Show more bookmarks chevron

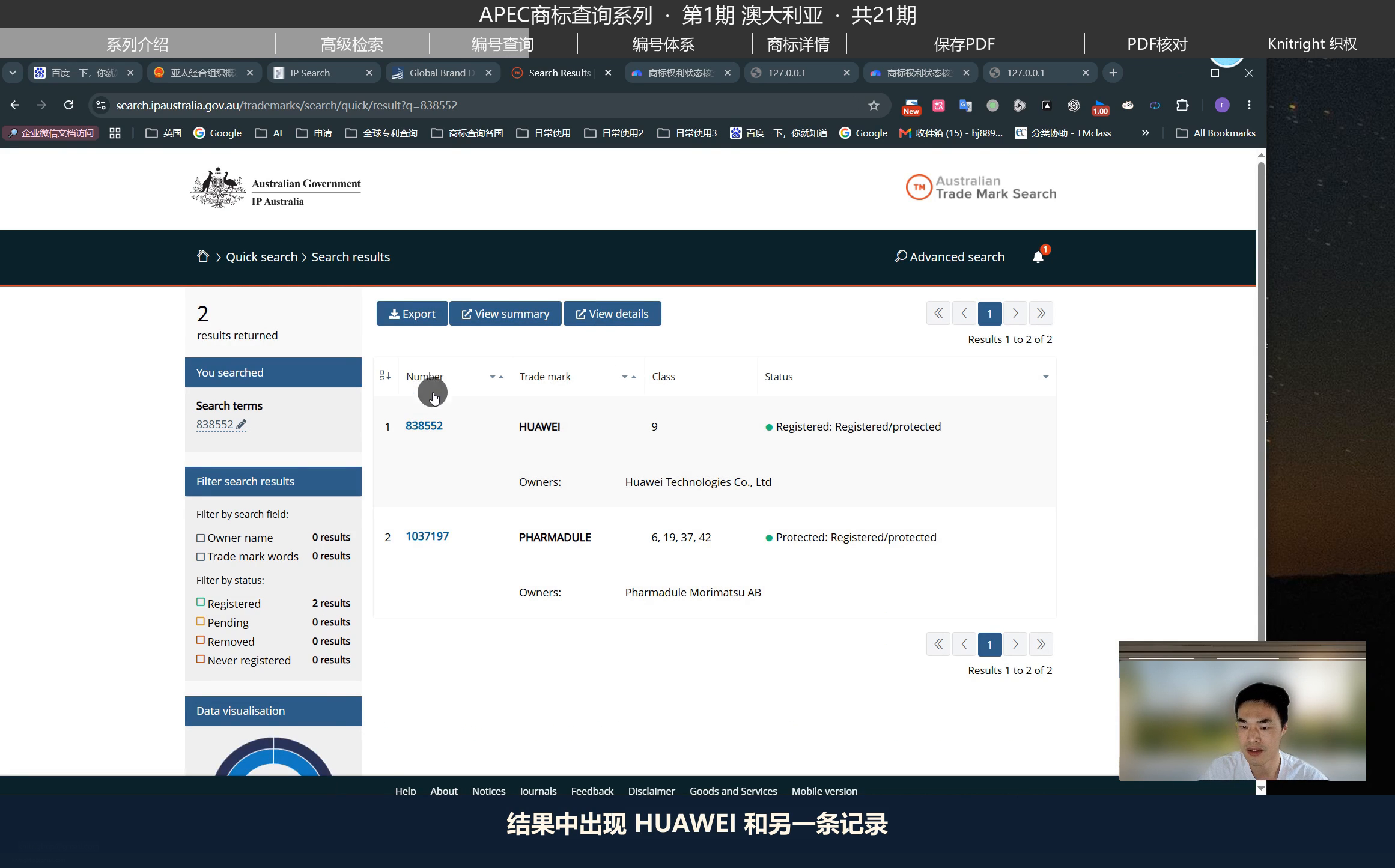(1145, 133)
